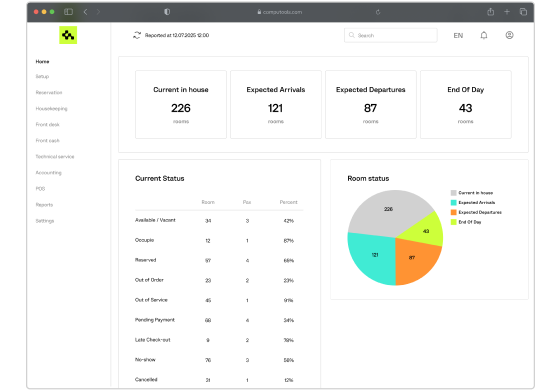Open Settings in the sidebar
The width and height of the screenshot is (560, 391).
(45, 221)
